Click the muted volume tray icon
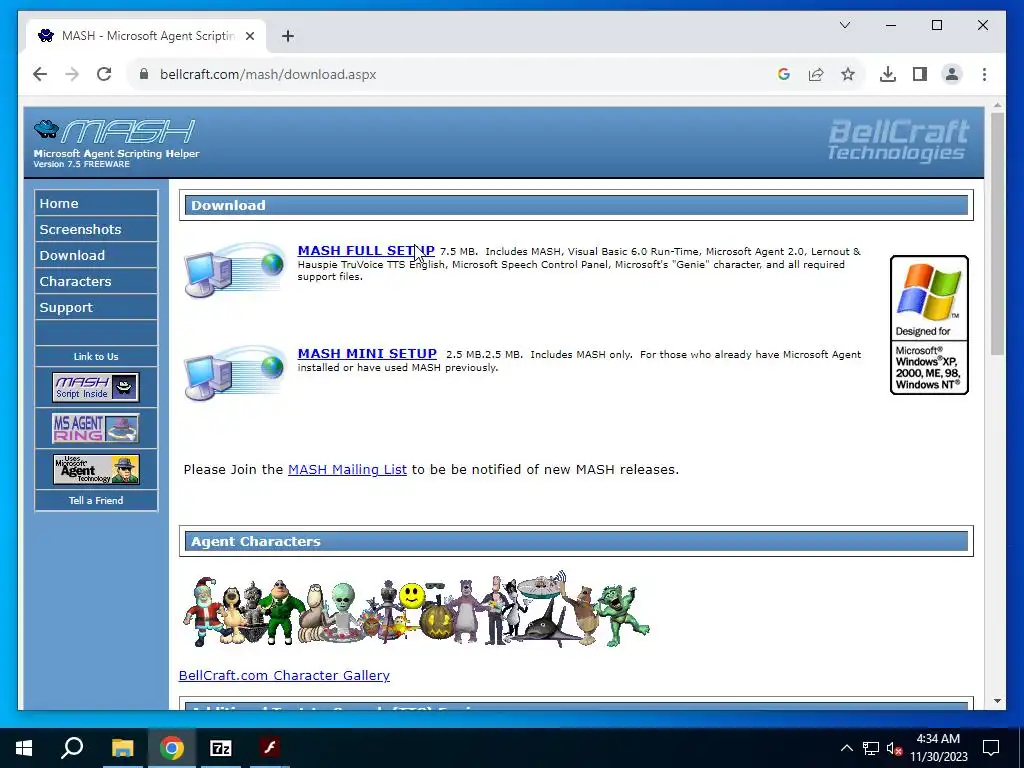 click(x=894, y=748)
